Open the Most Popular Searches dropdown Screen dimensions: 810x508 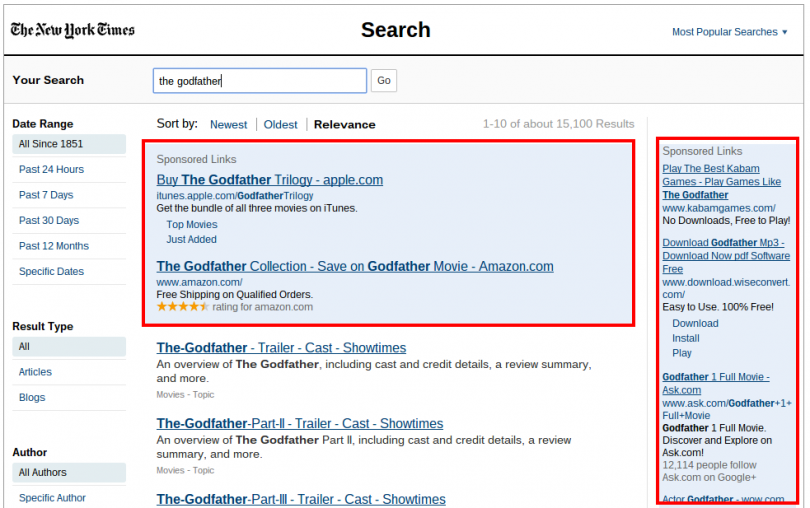coord(729,32)
